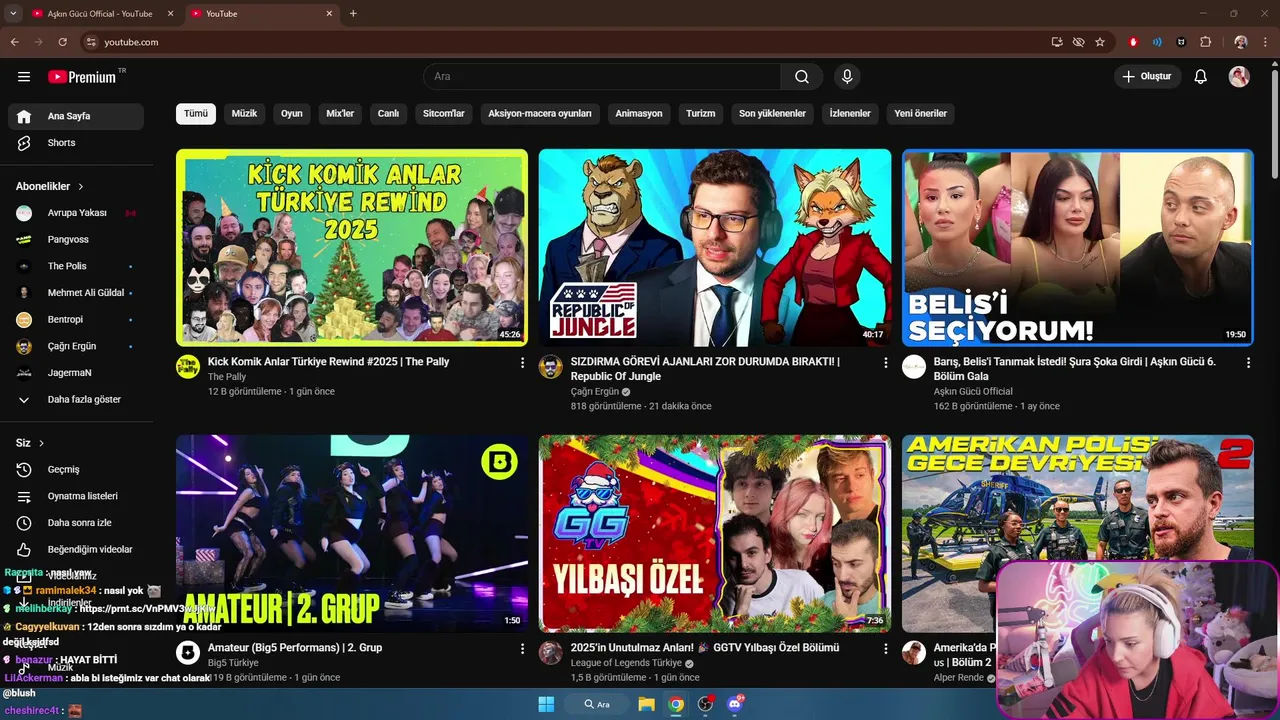Expand Abonelikler section chevron
1280x720 pixels.
coord(81,187)
